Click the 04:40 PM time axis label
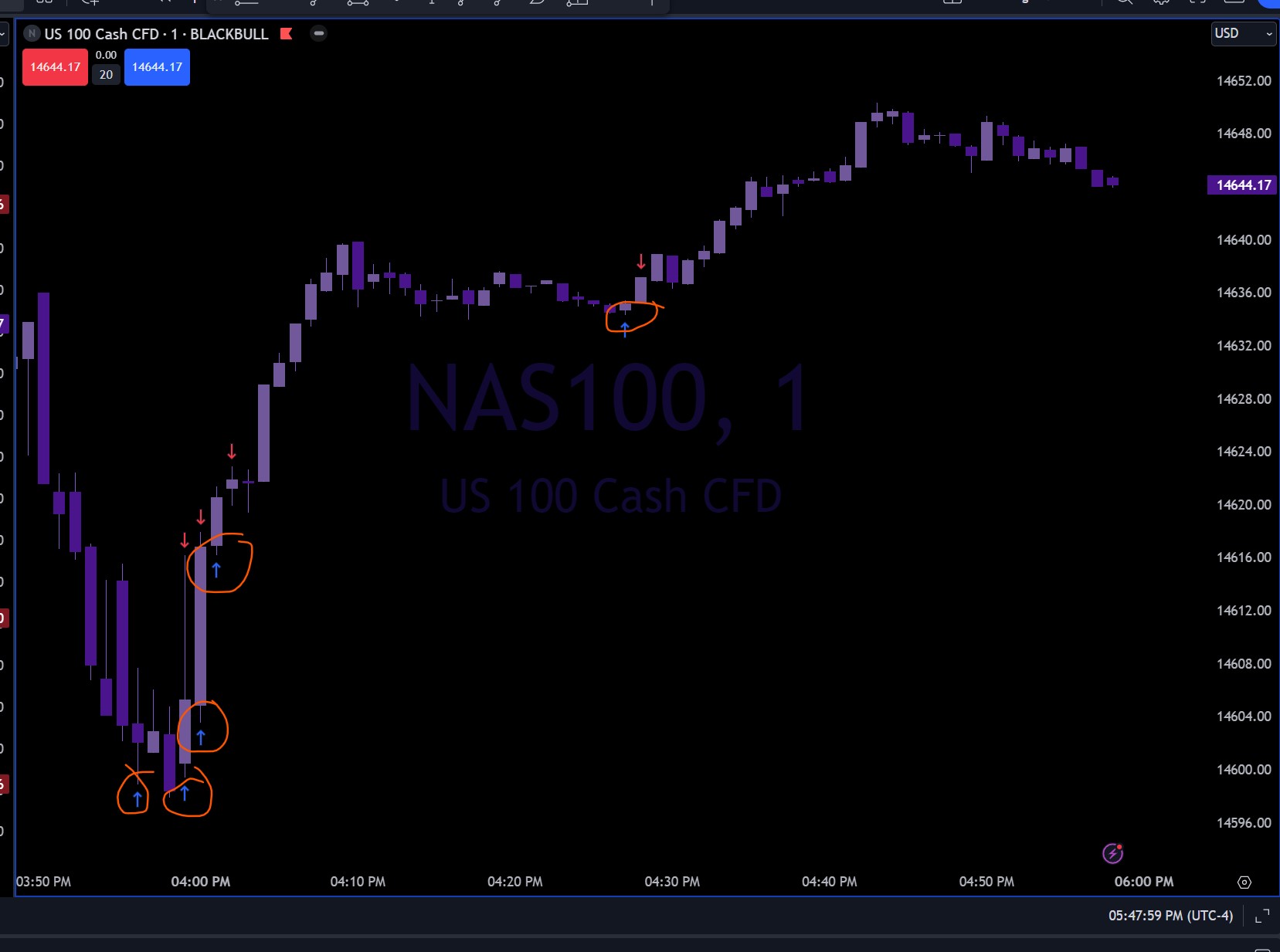 pos(830,882)
